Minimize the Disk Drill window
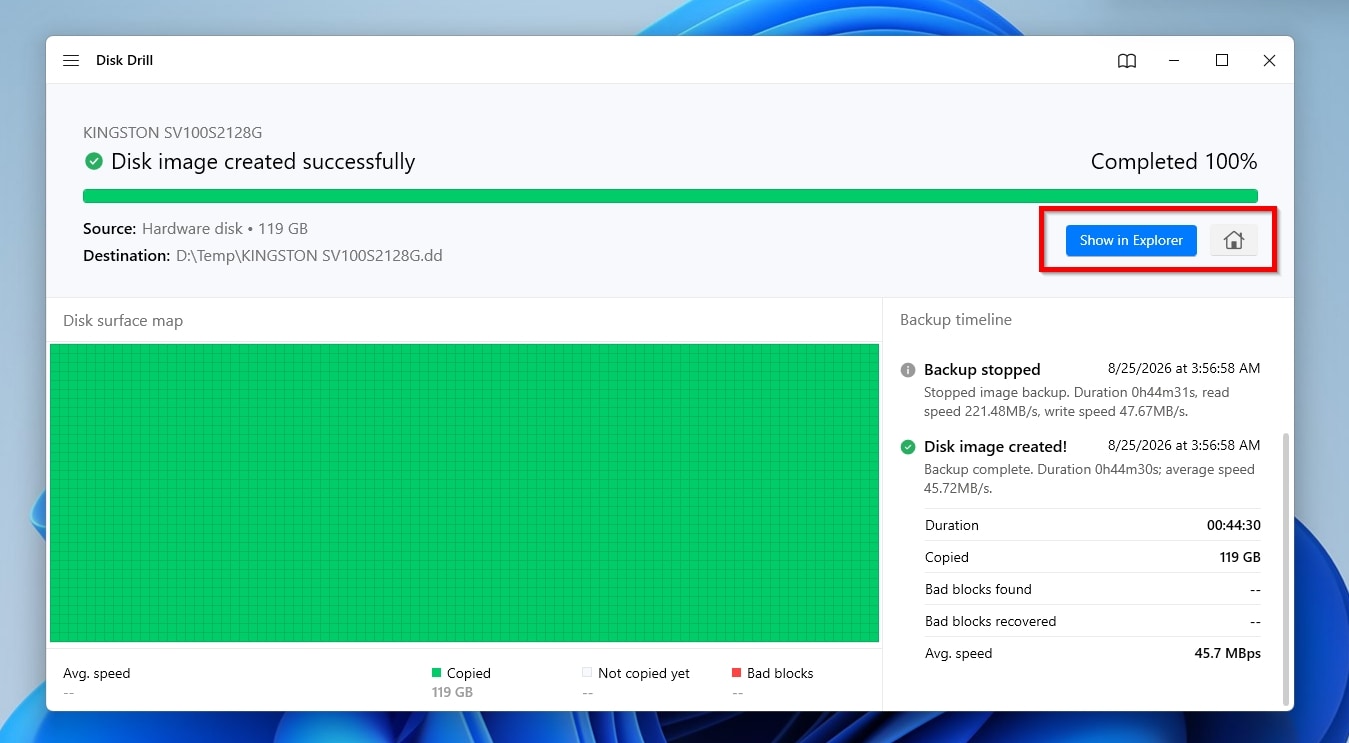This screenshot has height=743, width=1349. pyautogui.click(x=1174, y=61)
